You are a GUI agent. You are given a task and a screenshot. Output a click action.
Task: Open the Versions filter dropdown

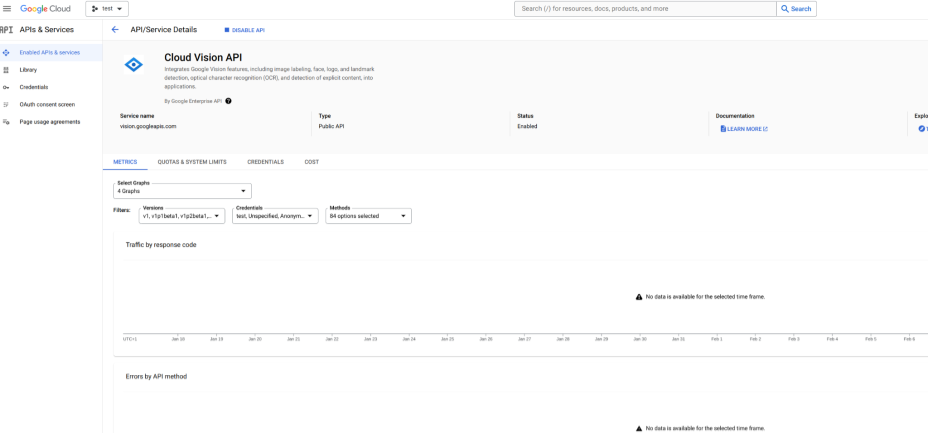click(182, 215)
